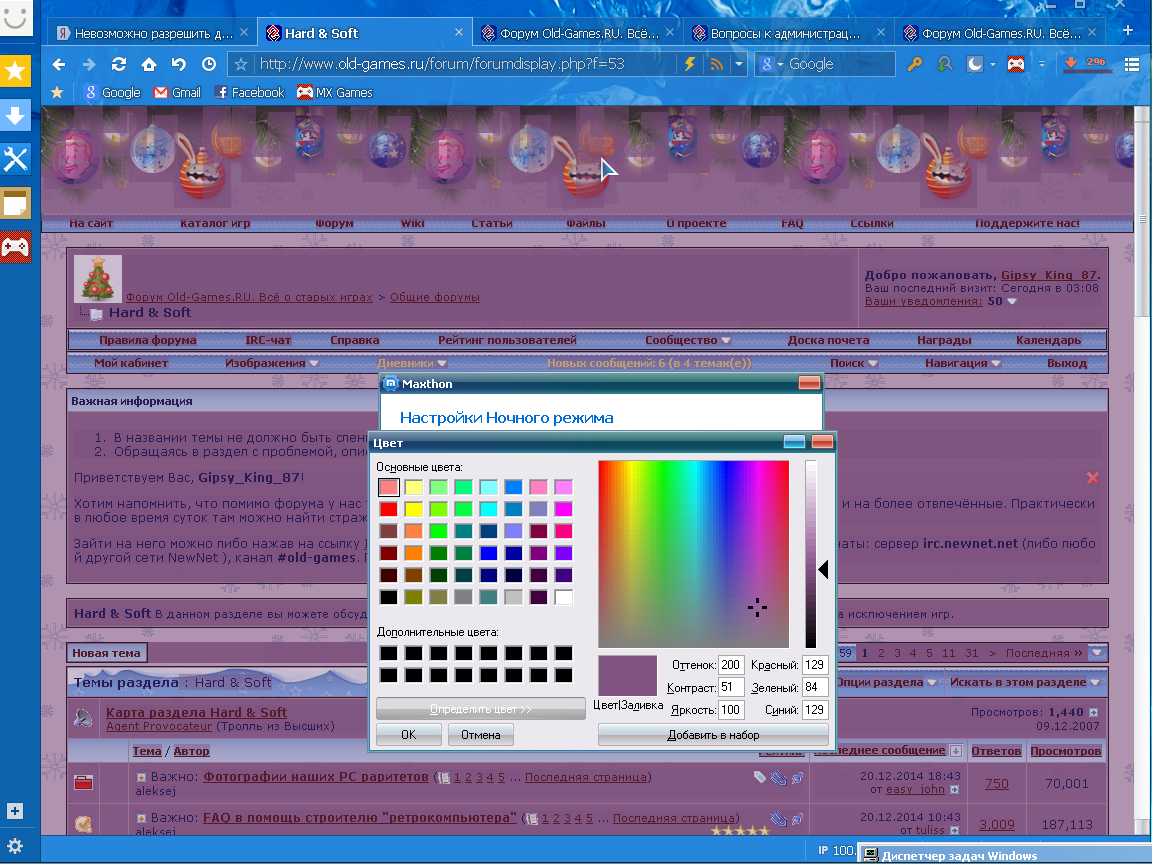Viewport: 1152px width, 864px height.
Task: Click the sidebar settings gear icon
Action: [x=15, y=846]
